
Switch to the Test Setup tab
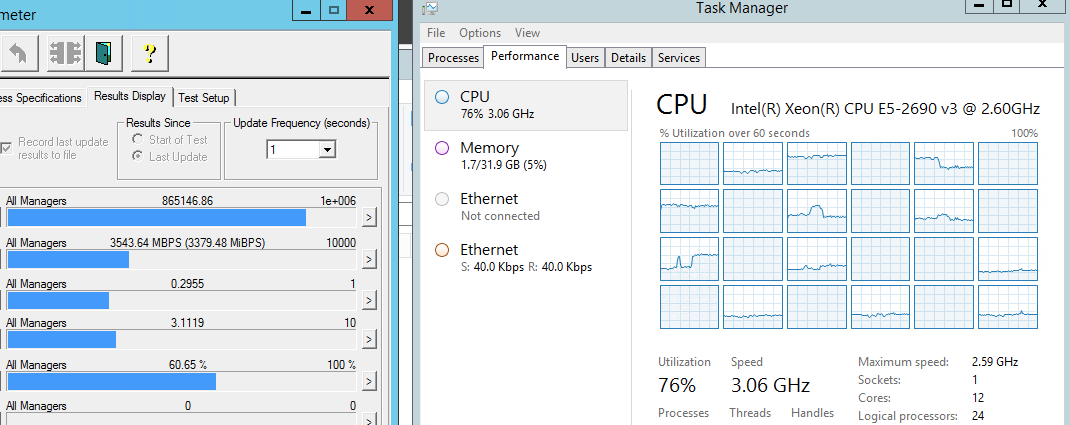pos(204,97)
